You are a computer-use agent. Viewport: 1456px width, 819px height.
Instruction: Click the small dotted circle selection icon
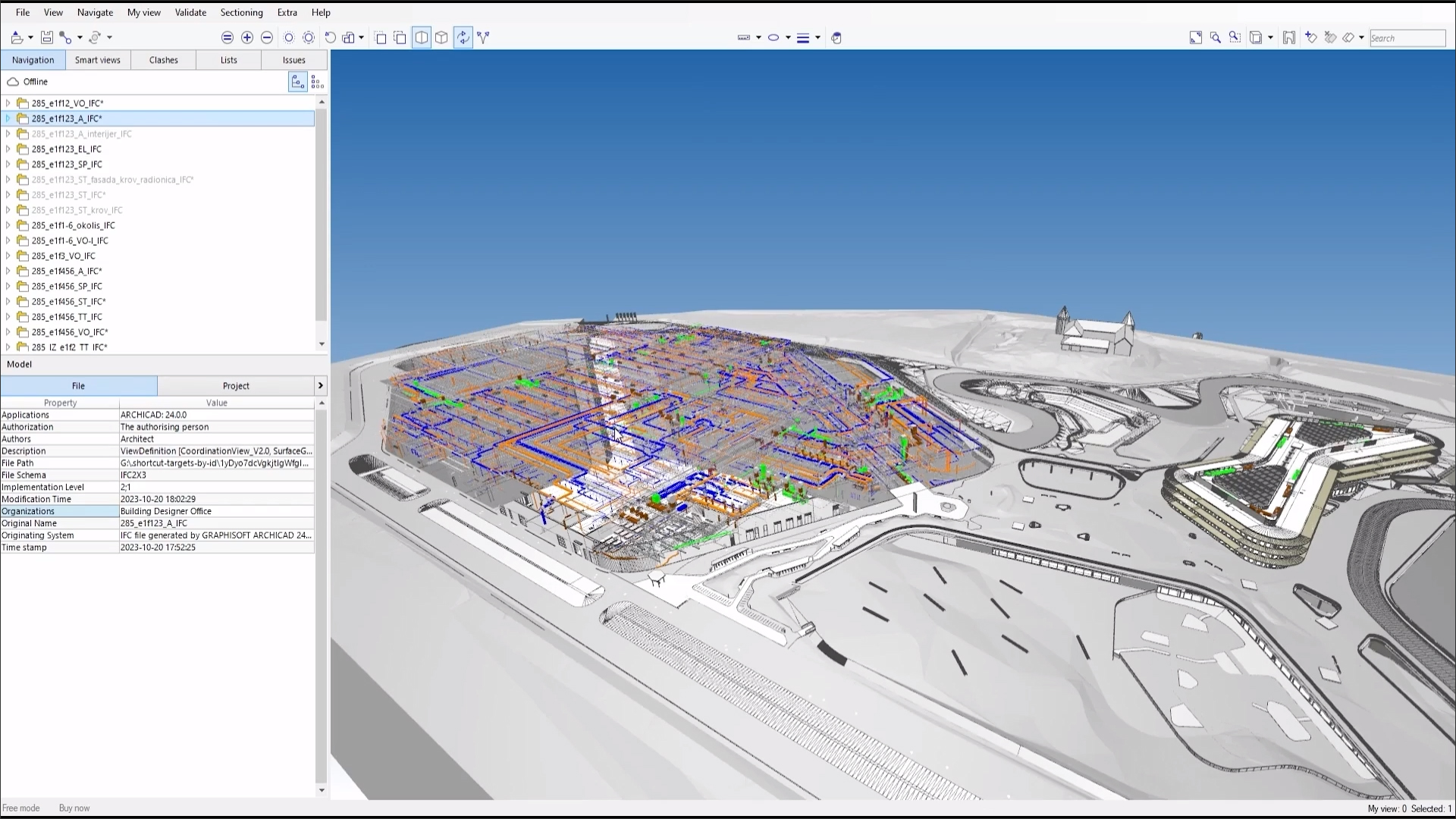click(289, 38)
